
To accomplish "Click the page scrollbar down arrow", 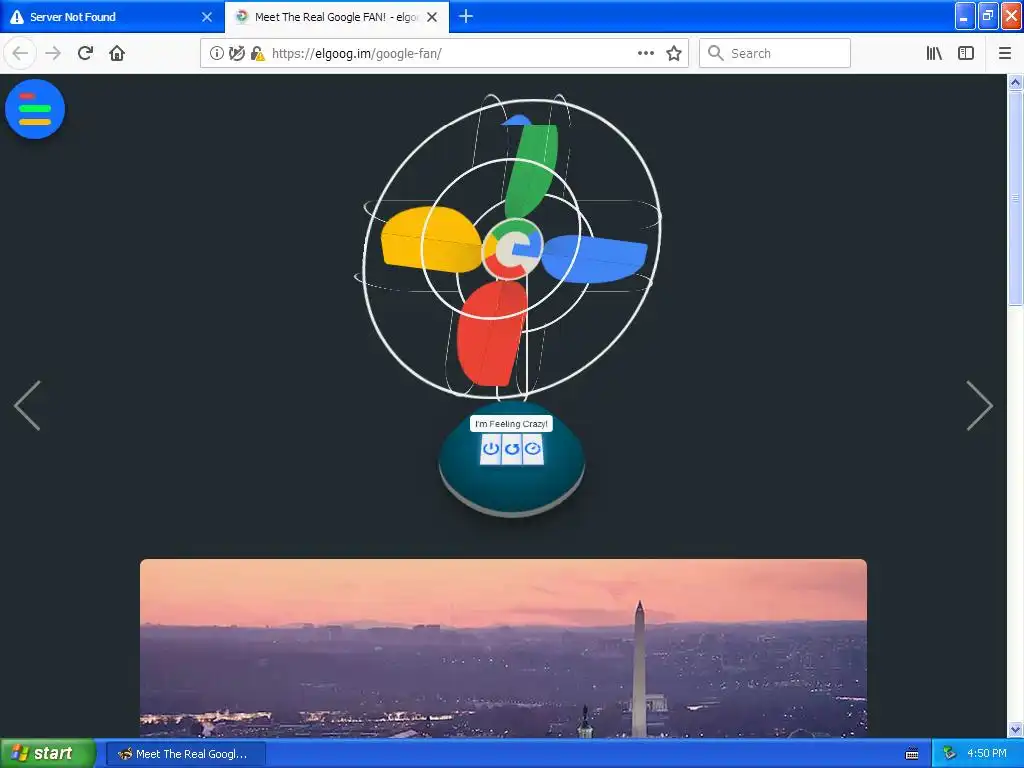I will tap(1016, 729).
